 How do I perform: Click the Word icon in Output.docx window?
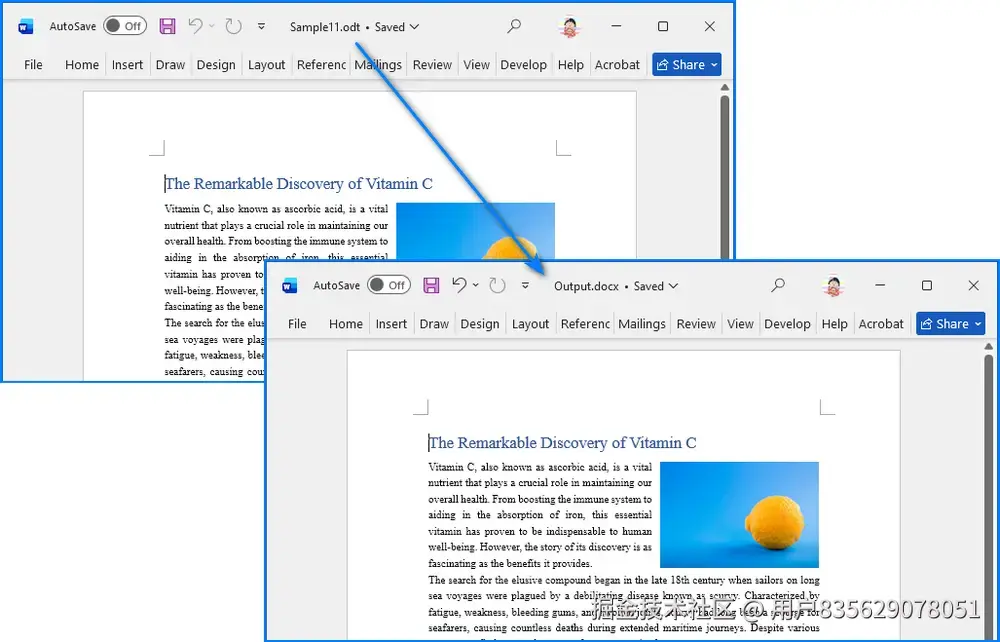coord(290,286)
